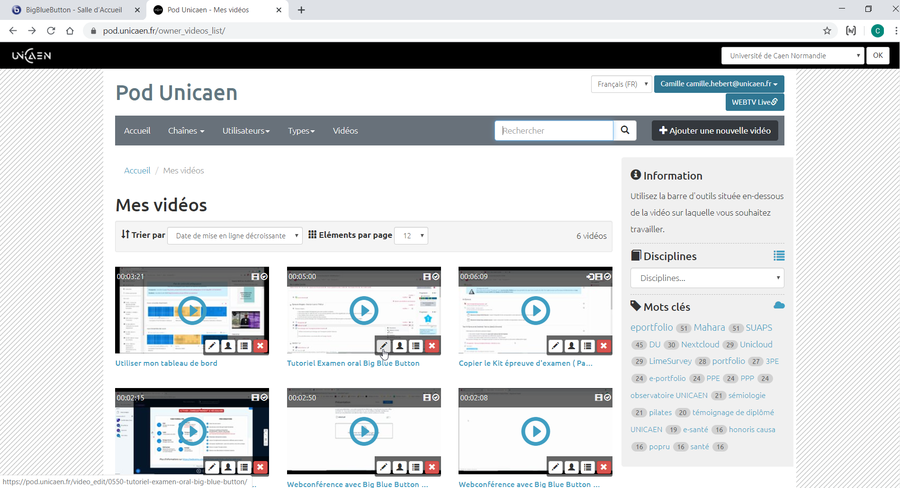Open a new browser tab
The image size is (900, 488).
point(301,10)
